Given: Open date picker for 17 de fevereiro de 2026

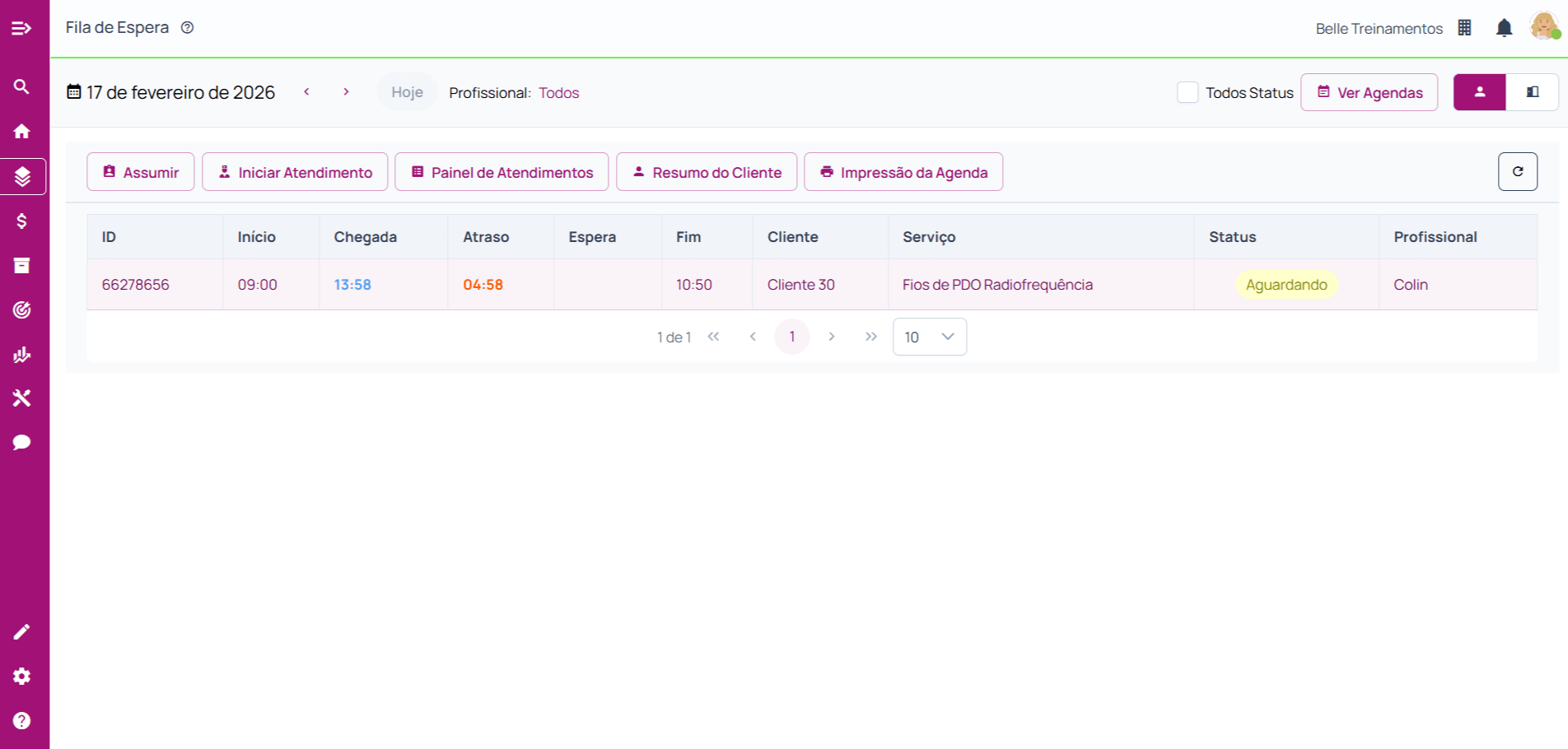Looking at the screenshot, I should pyautogui.click(x=170, y=92).
